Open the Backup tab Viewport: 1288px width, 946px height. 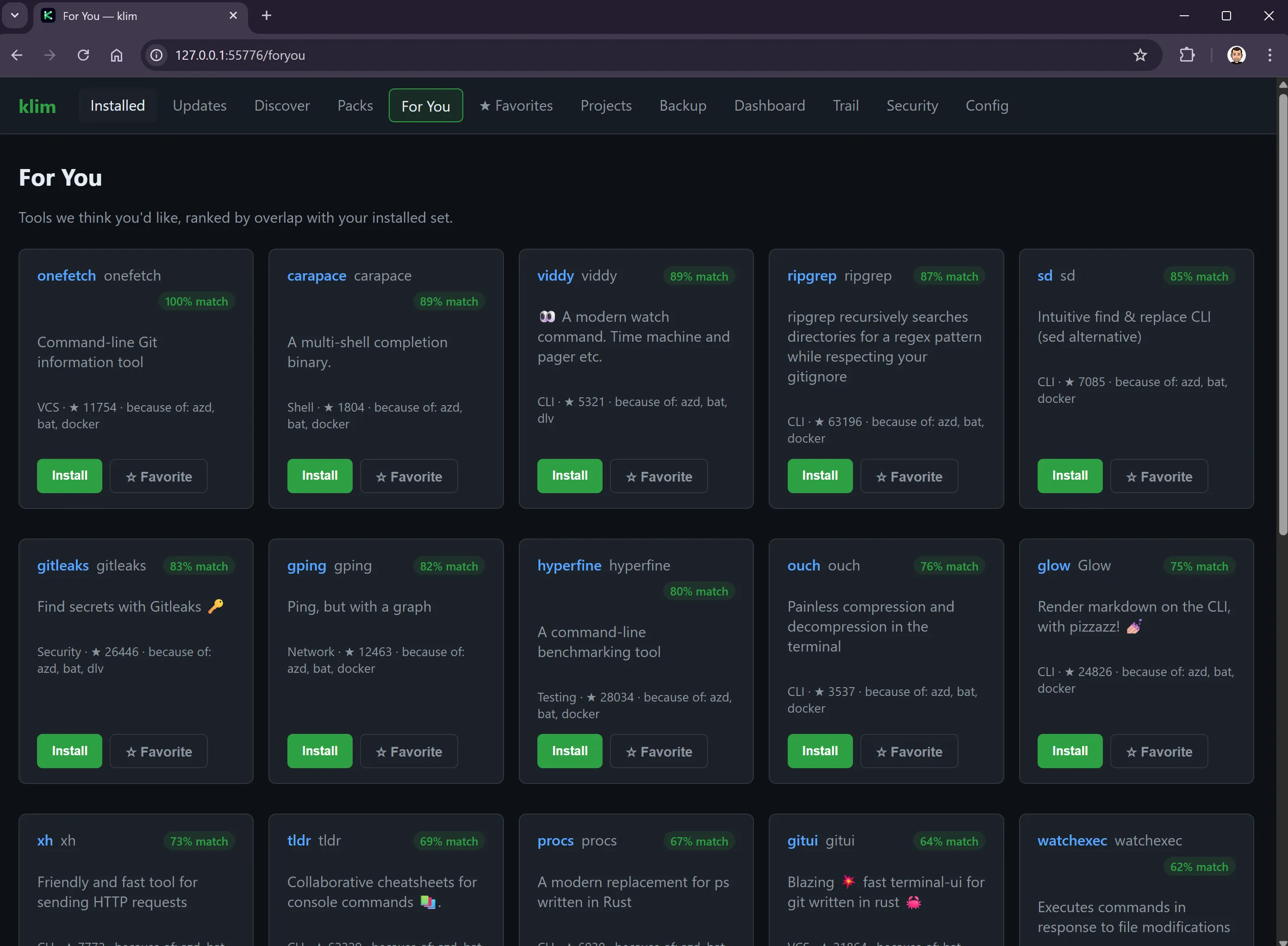(x=683, y=106)
